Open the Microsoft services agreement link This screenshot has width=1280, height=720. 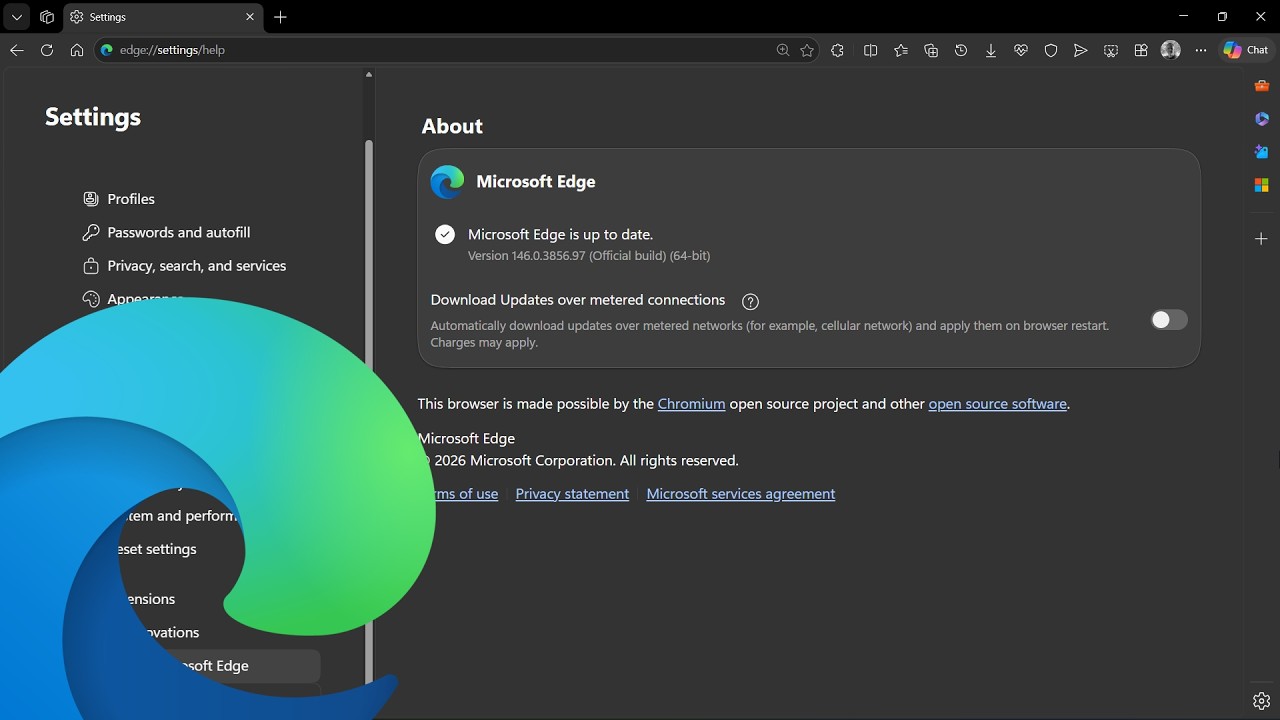click(741, 494)
